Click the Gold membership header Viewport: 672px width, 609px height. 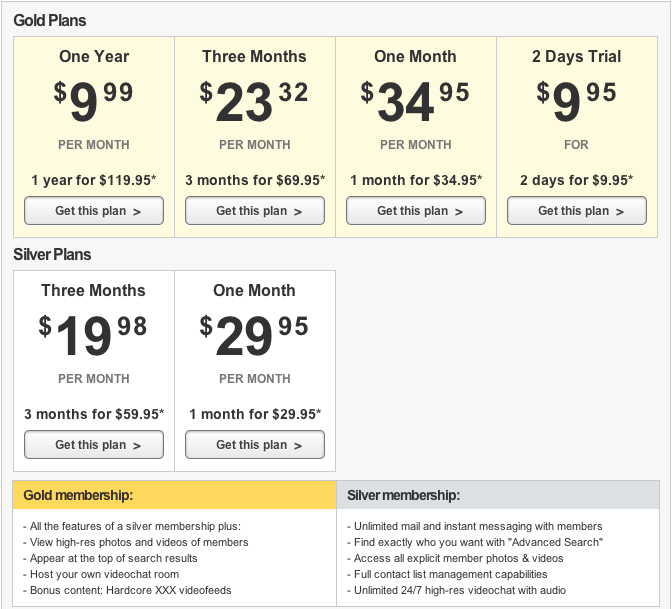tap(174, 495)
